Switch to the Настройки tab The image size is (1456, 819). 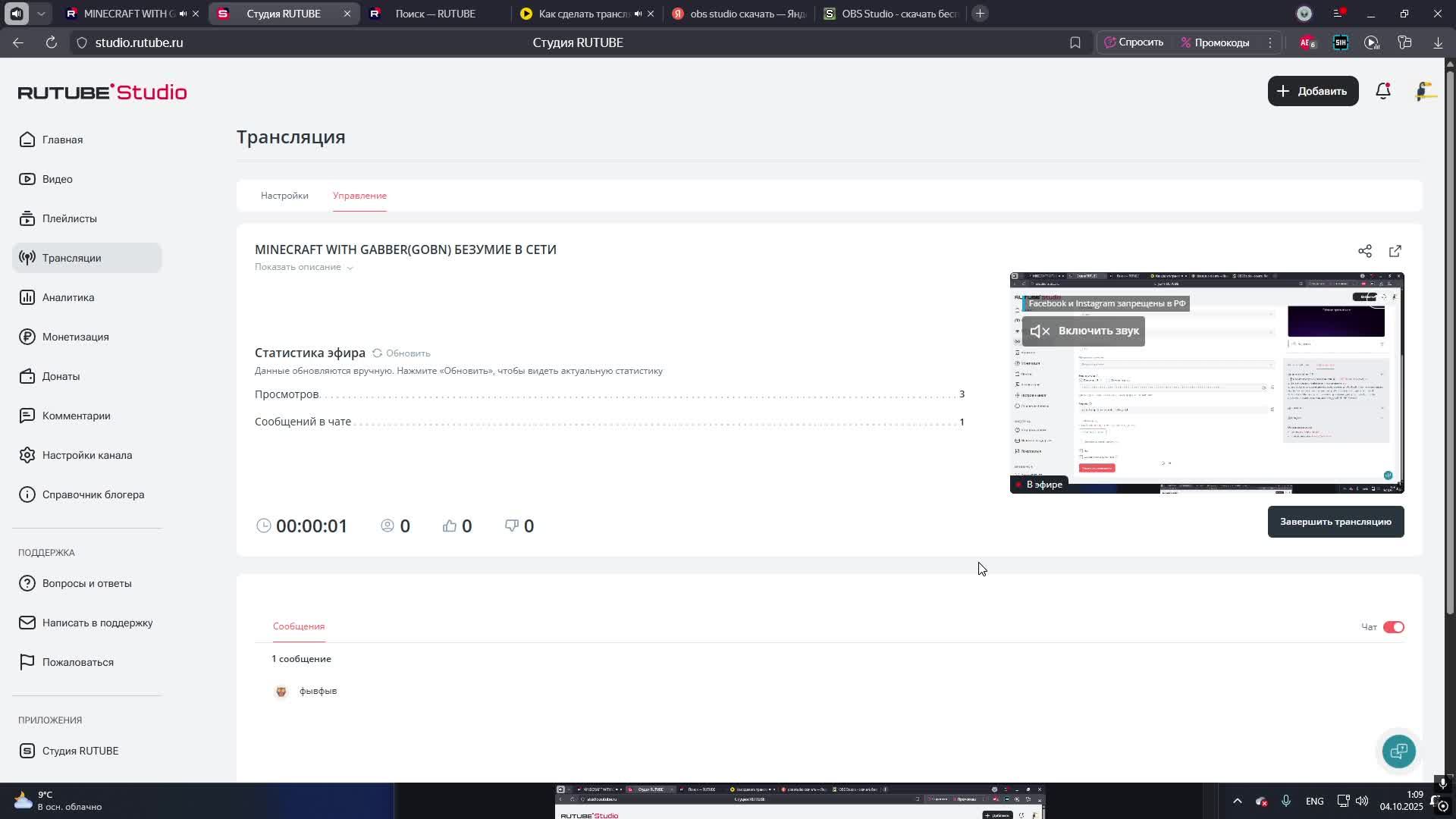[x=284, y=196]
